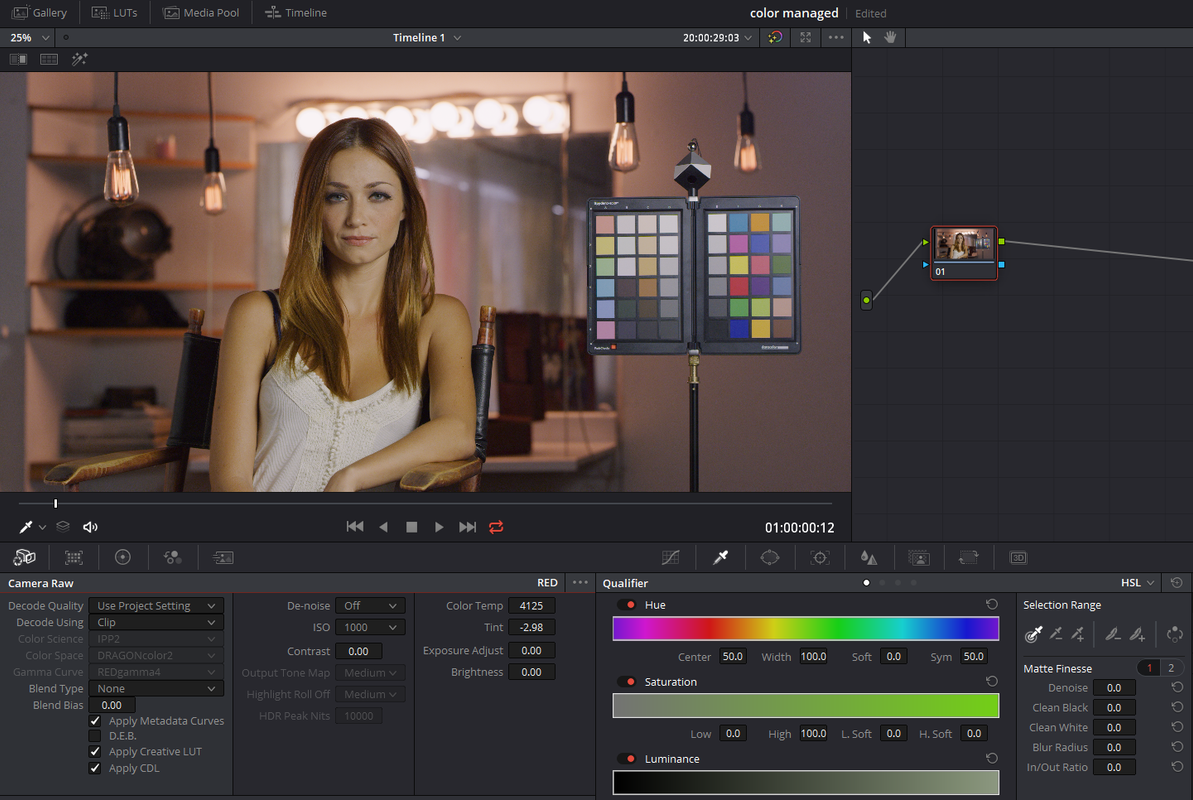Viewport: 1193px width, 800px height.
Task: Enable the D.E.B. checkbox
Action: coord(95,736)
